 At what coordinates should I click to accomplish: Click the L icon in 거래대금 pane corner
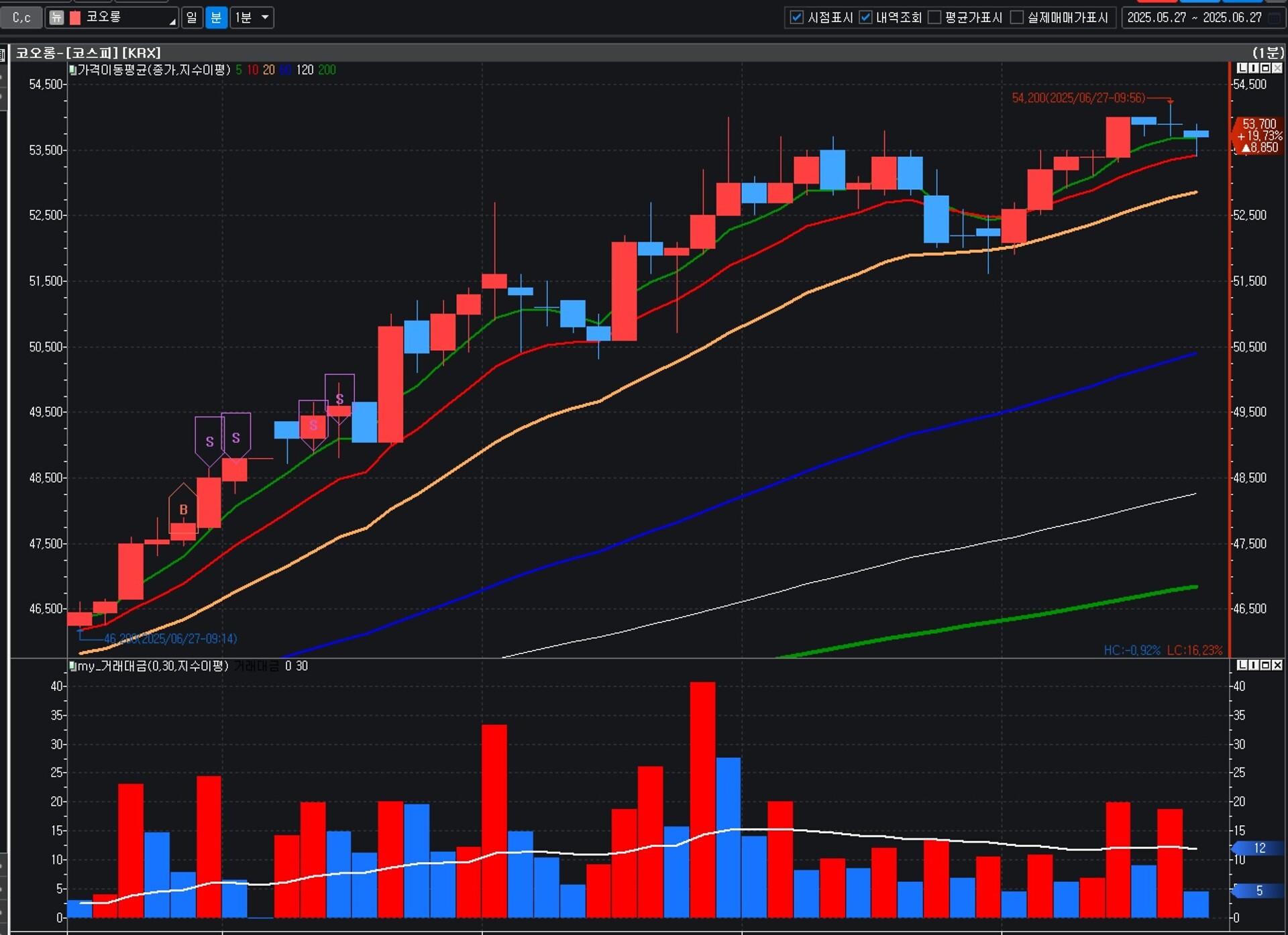point(1242,665)
